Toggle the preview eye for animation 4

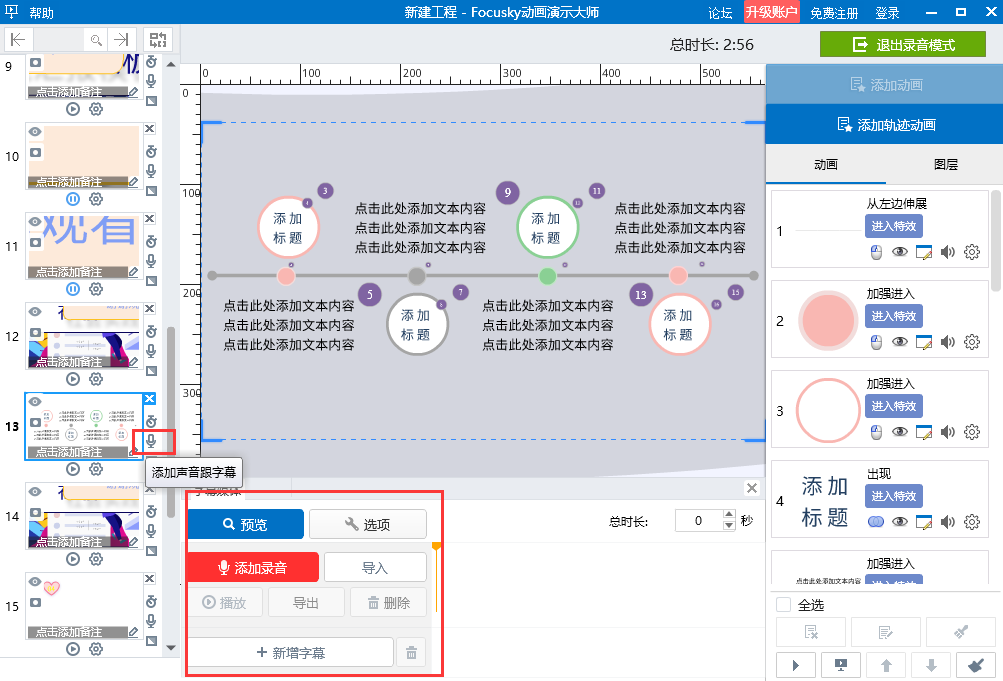click(900, 522)
